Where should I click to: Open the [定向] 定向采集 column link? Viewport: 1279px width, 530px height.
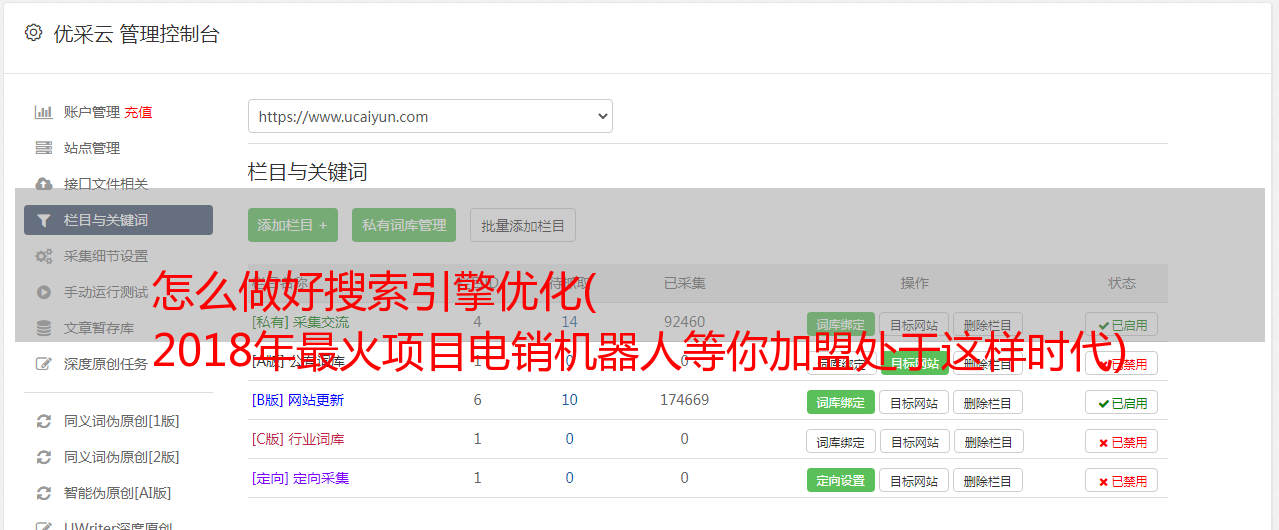(x=301, y=478)
